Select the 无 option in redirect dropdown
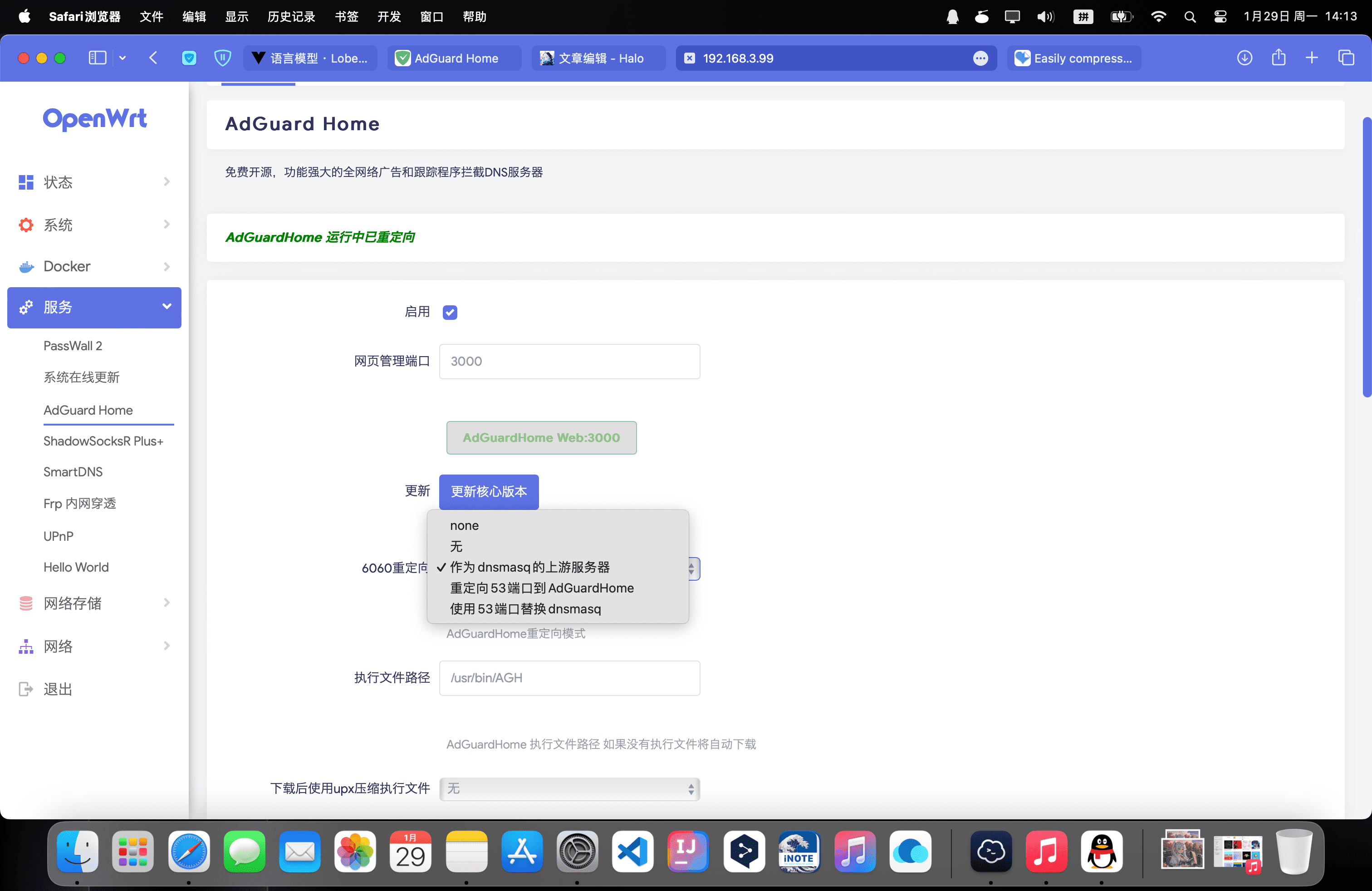The image size is (1372, 891). pos(558,546)
